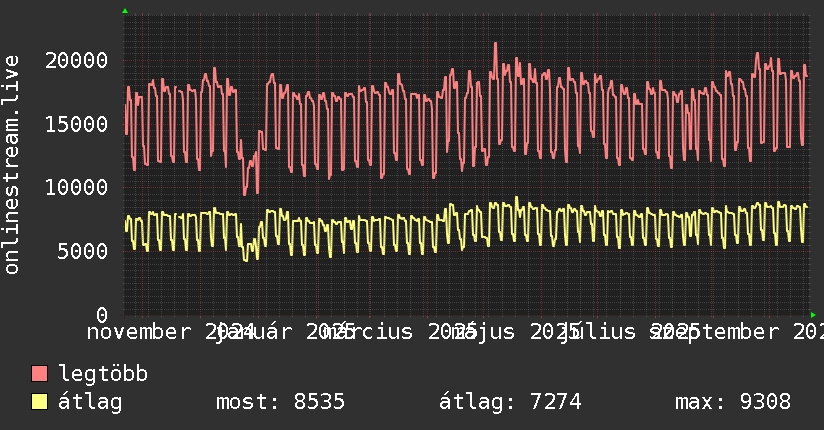Click the max: 9308 statistic
824x430 pixels.
tap(733, 402)
